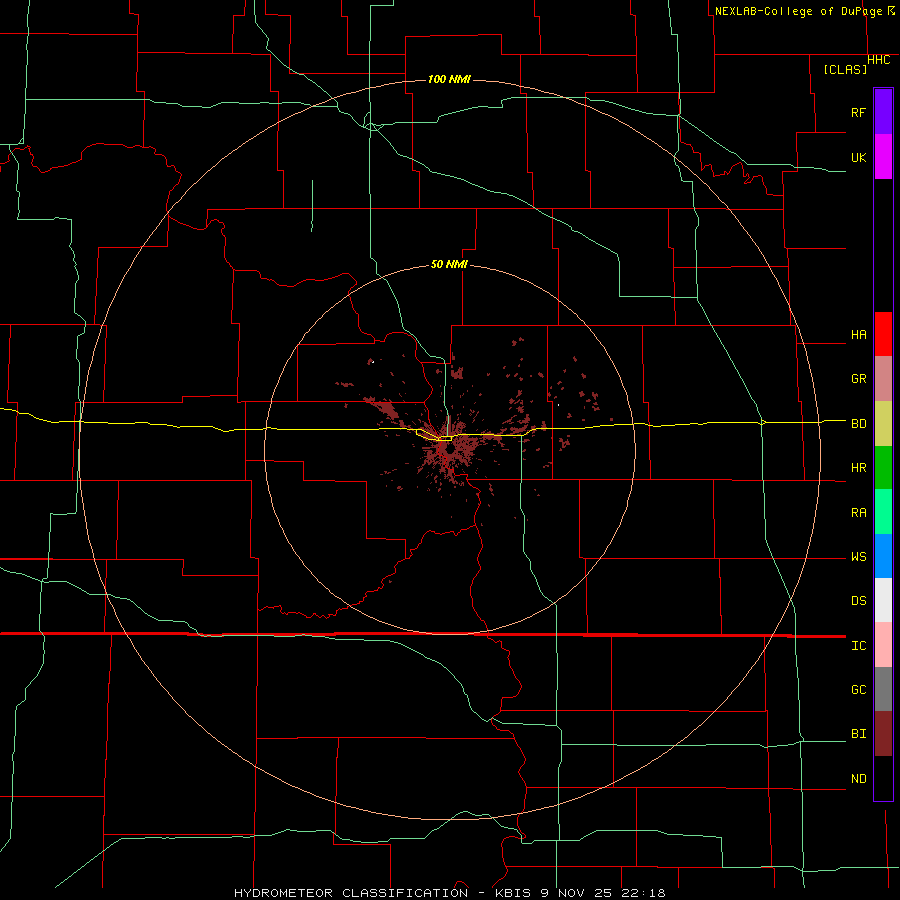Click the DS legend label
Image resolution: width=900 pixels, height=900 pixels.
(x=858, y=601)
